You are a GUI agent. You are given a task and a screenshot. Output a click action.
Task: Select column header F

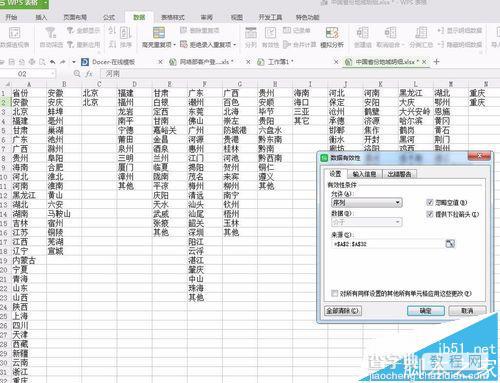(204, 84)
